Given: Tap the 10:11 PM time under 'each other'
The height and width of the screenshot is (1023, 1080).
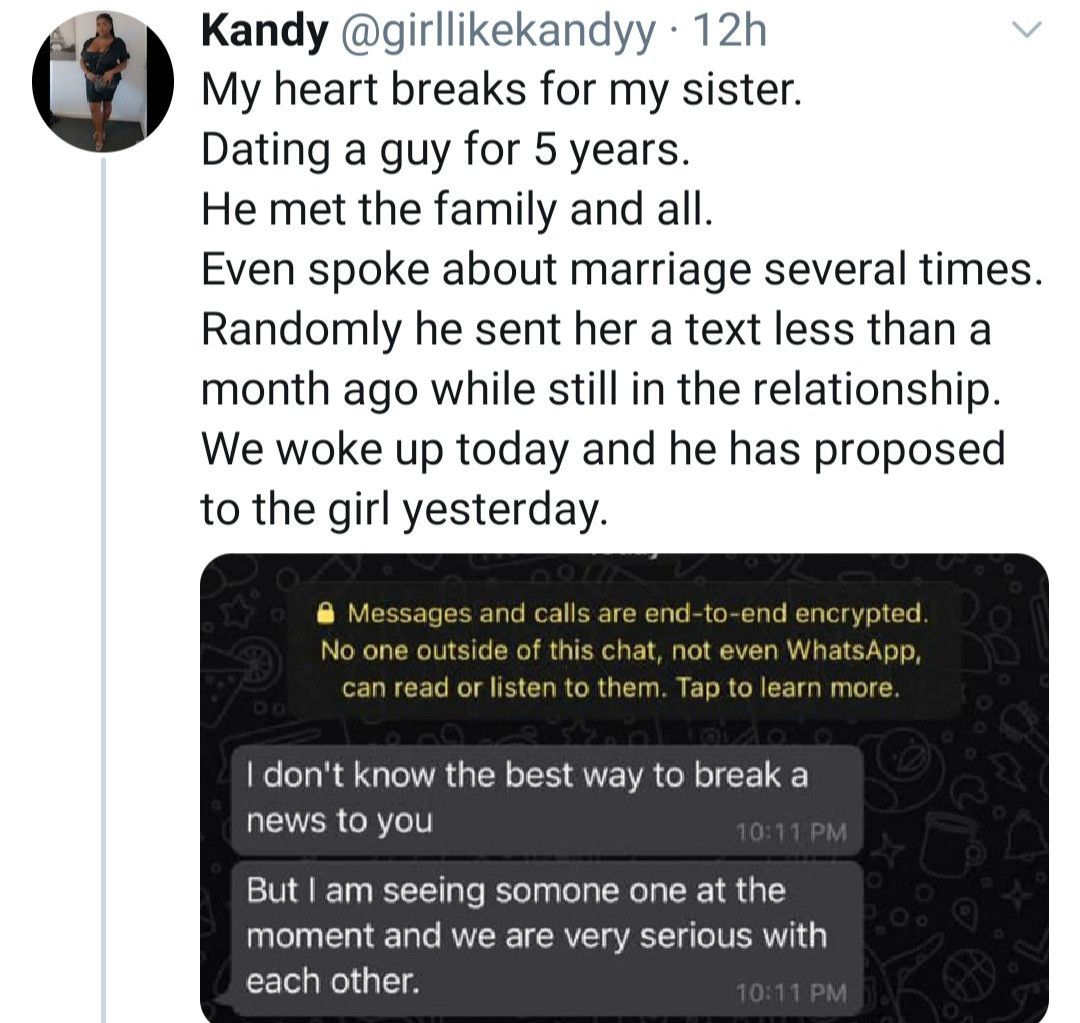Looking at the screenshot, I should tap(790, 993).
